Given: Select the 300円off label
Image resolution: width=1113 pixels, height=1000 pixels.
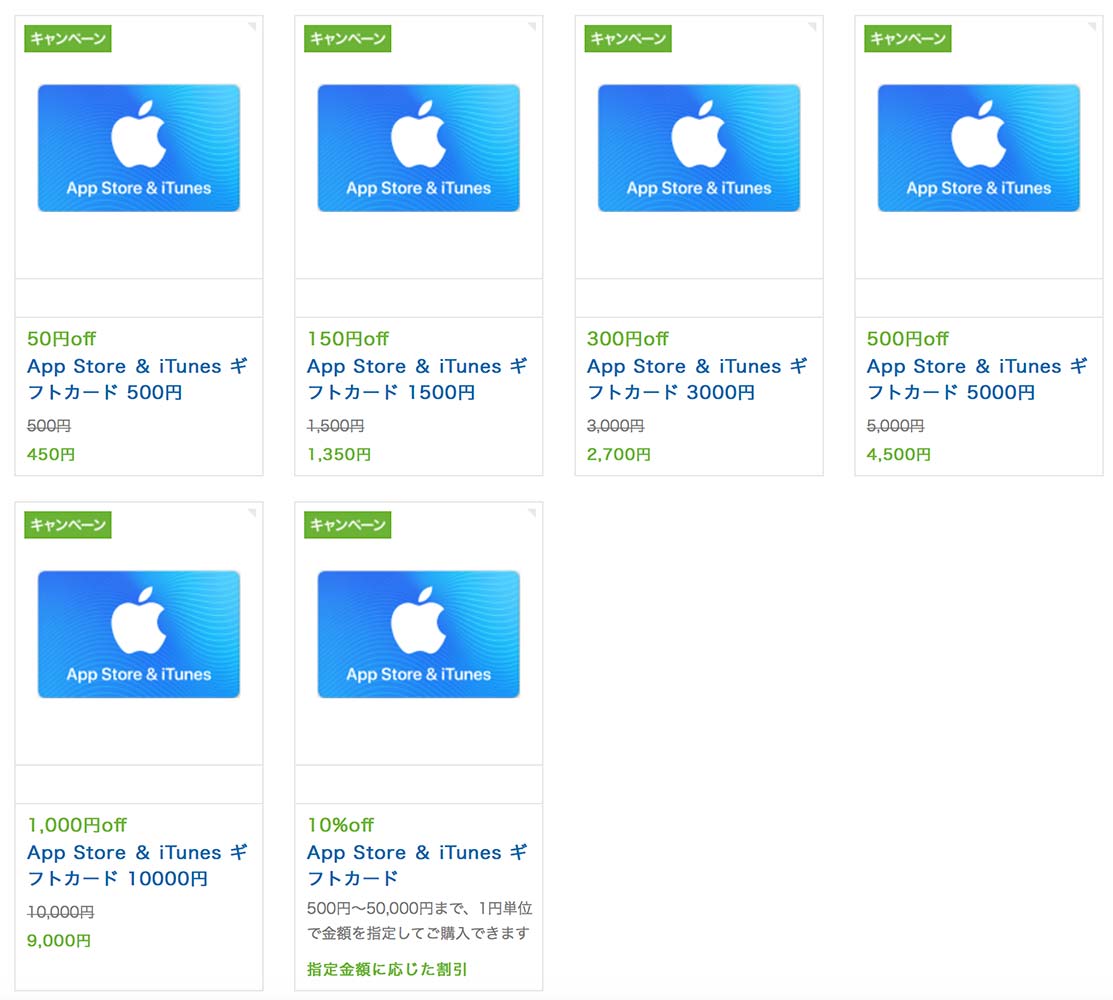Looking at the screenshot, I should 627,339.
